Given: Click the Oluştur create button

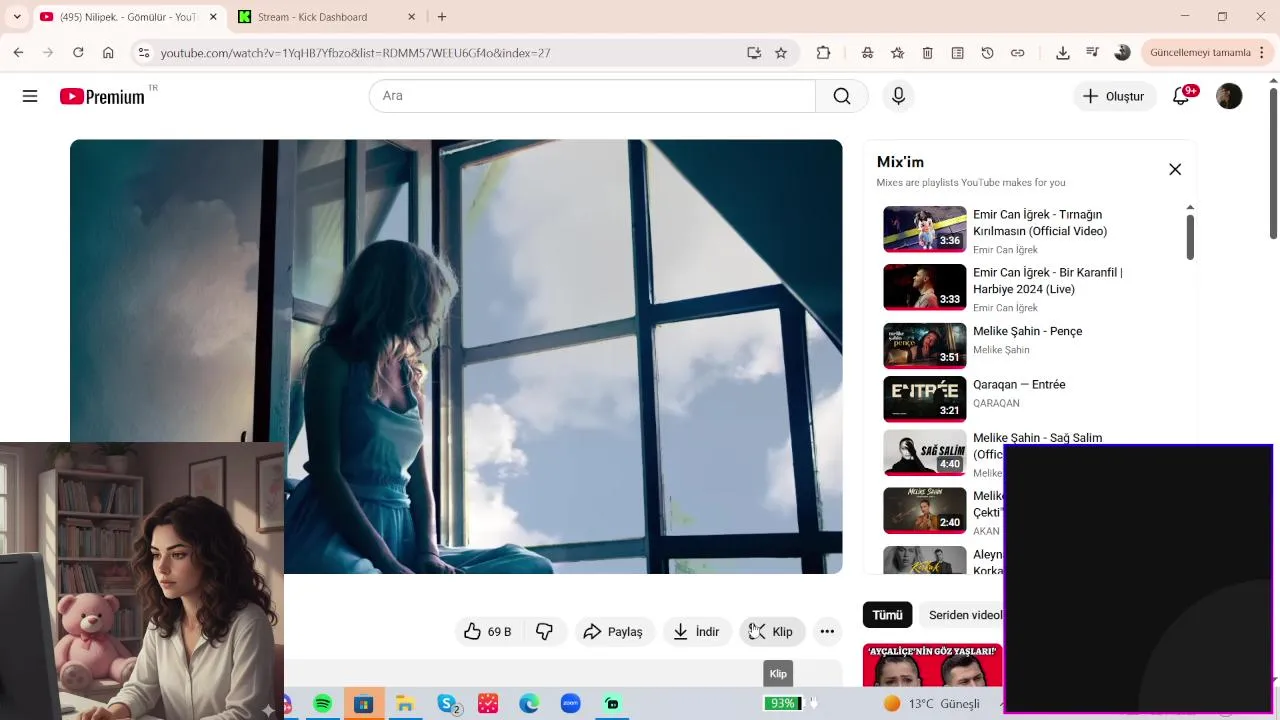Looking at the screenshot, I should coord(1114,96).
